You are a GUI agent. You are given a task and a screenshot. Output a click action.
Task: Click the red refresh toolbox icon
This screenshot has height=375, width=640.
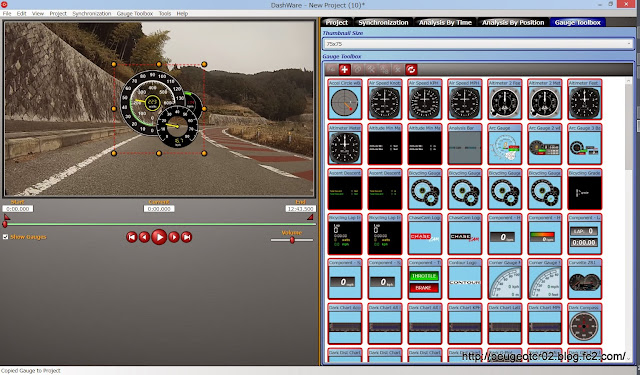click(411, 69)
